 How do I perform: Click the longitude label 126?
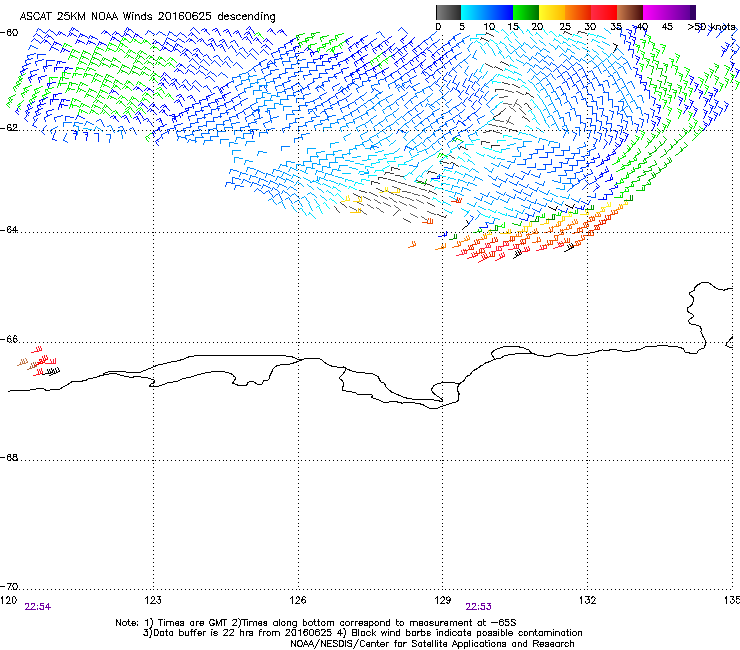pos(298,599)
